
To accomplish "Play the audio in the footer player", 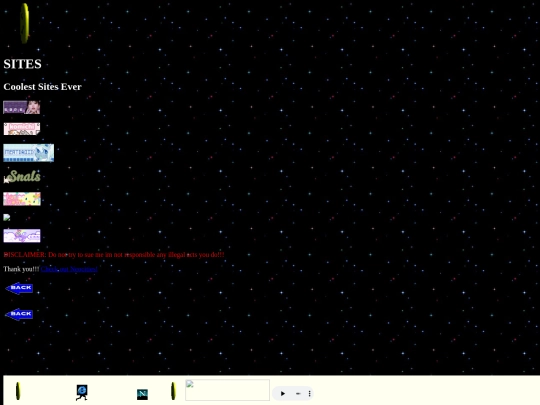I will tap(283, 393).
